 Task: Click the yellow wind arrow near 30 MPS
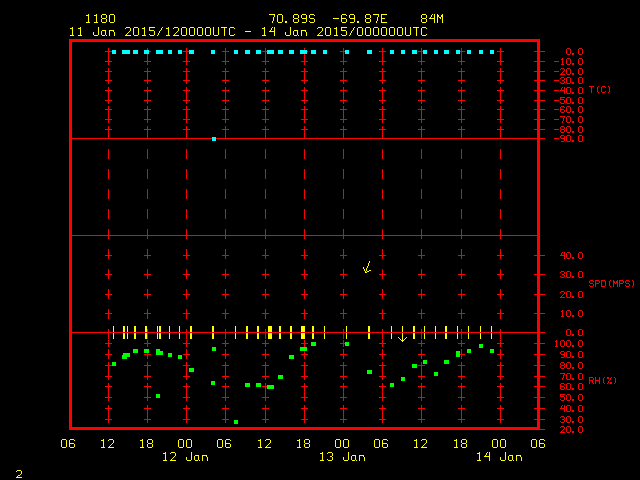point(367,267)
